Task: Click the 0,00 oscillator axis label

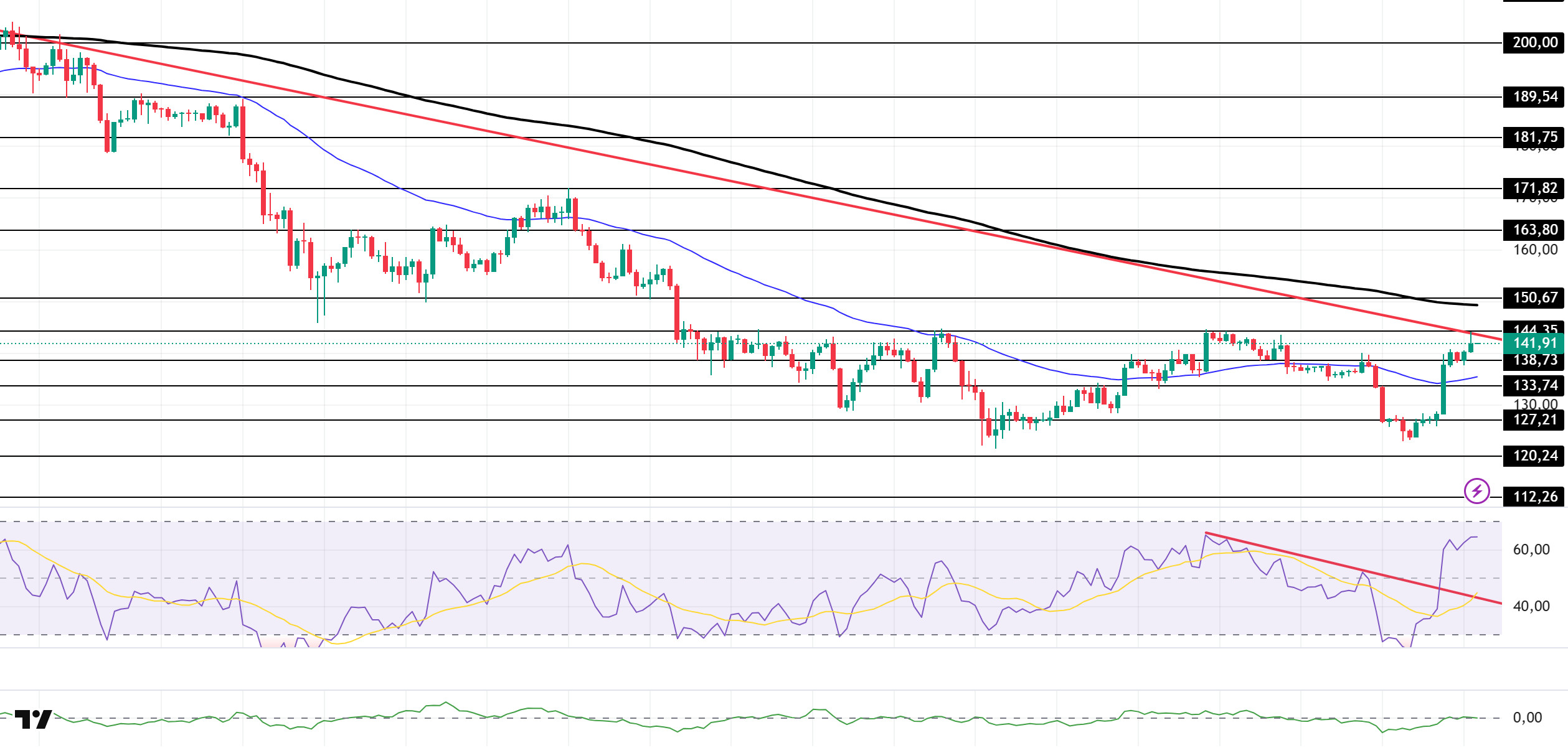Action: click(1528, 718)
